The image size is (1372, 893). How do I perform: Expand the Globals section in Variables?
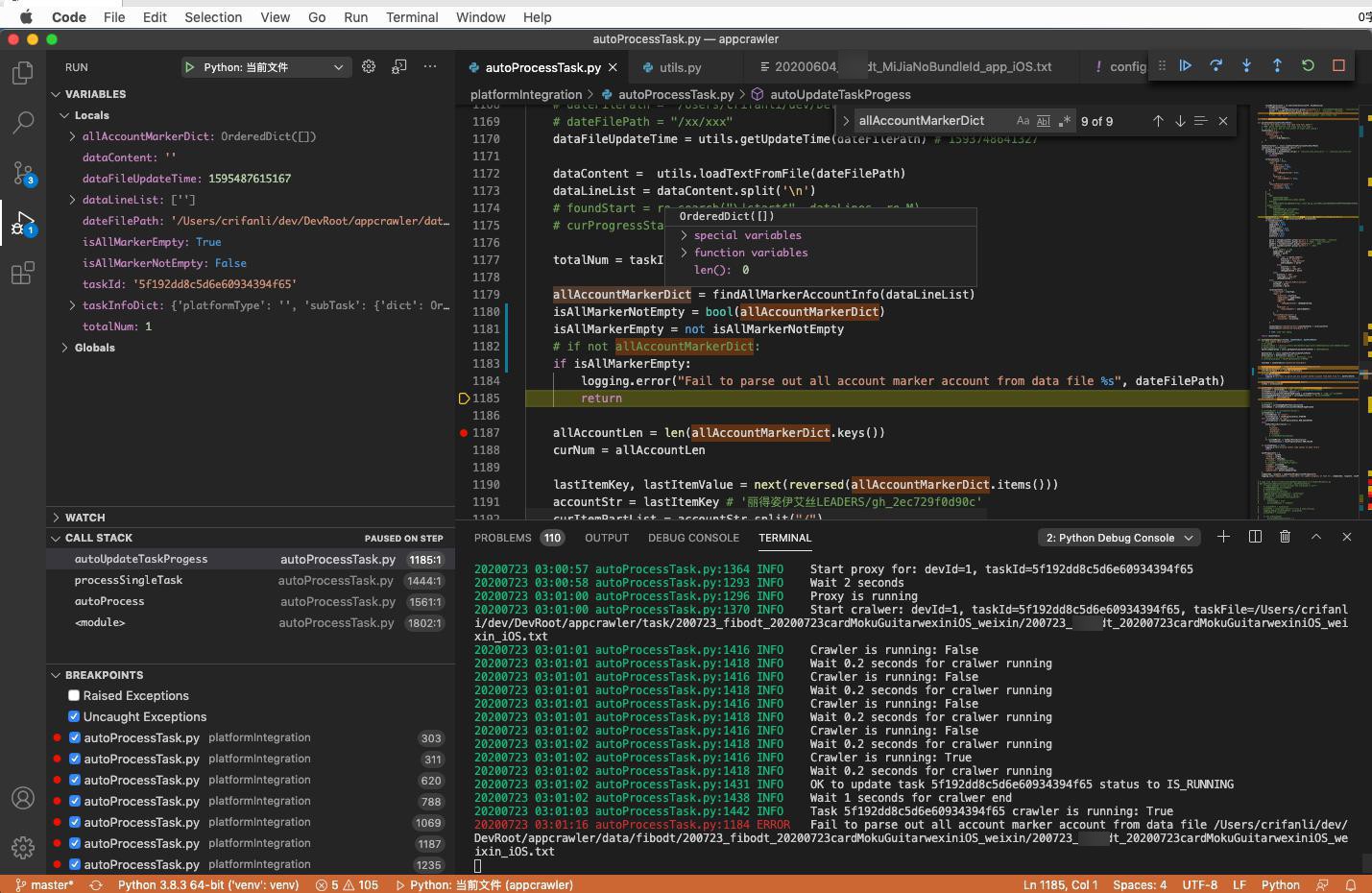click(64, 347)
